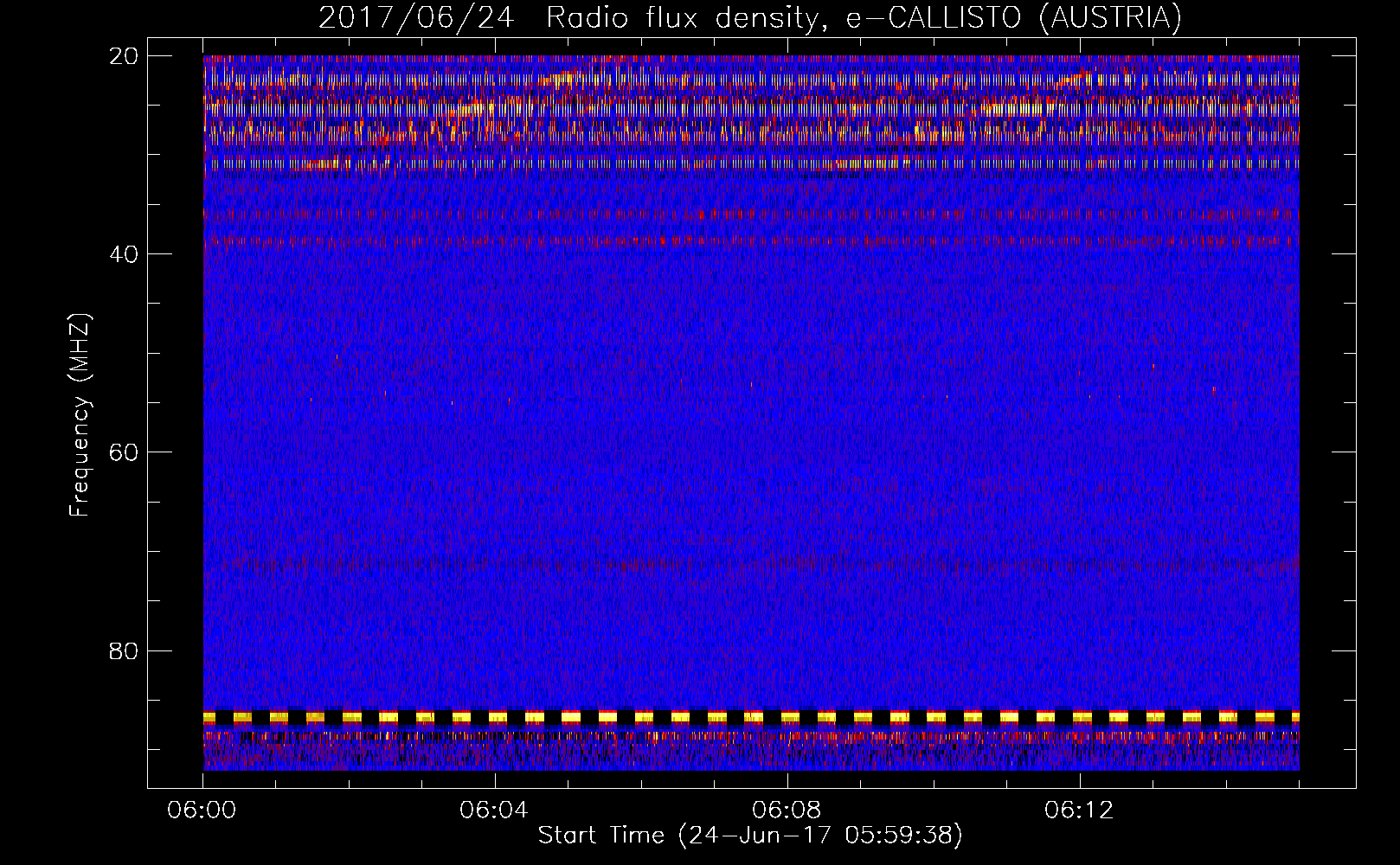This screenshot has height=865, width=1400.
Task: Click the 06:12 time tick label
Action: tap(1078, 811)
